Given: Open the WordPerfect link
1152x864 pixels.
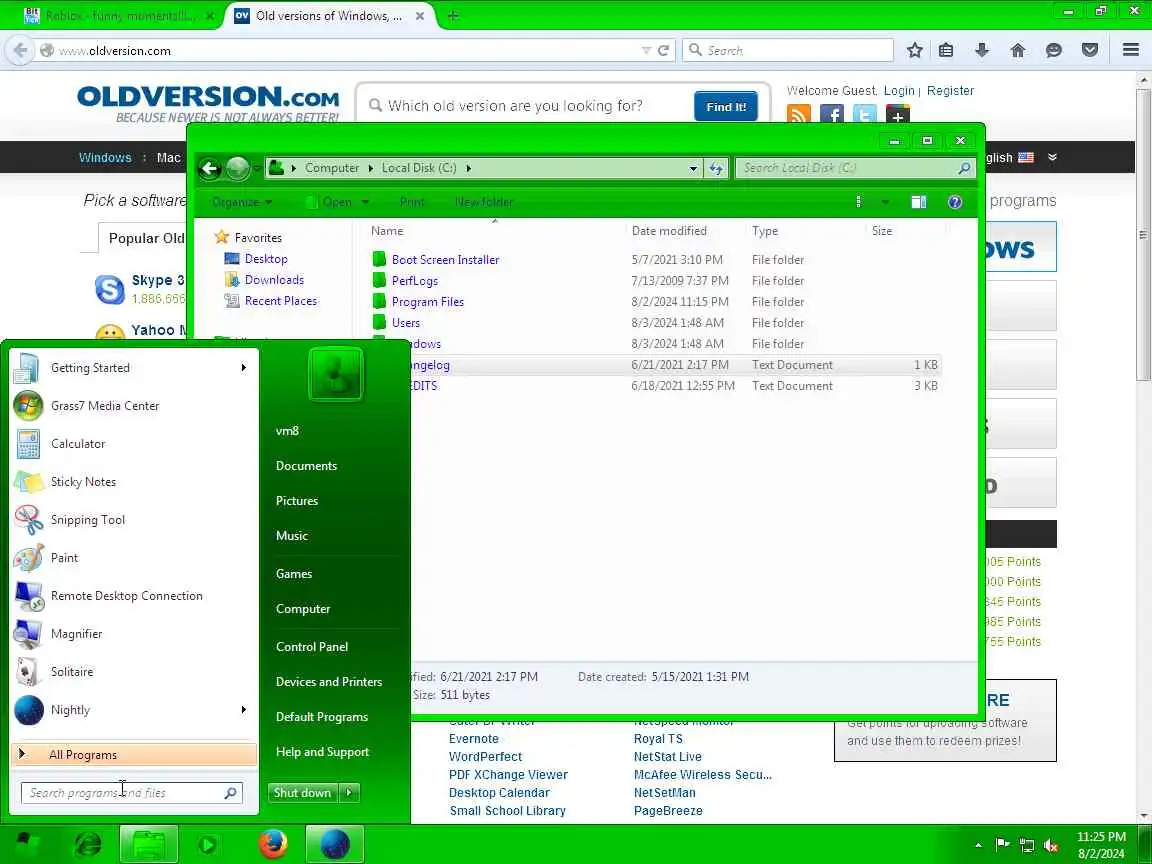Looking at the screenshot, I should coord(485,757).
